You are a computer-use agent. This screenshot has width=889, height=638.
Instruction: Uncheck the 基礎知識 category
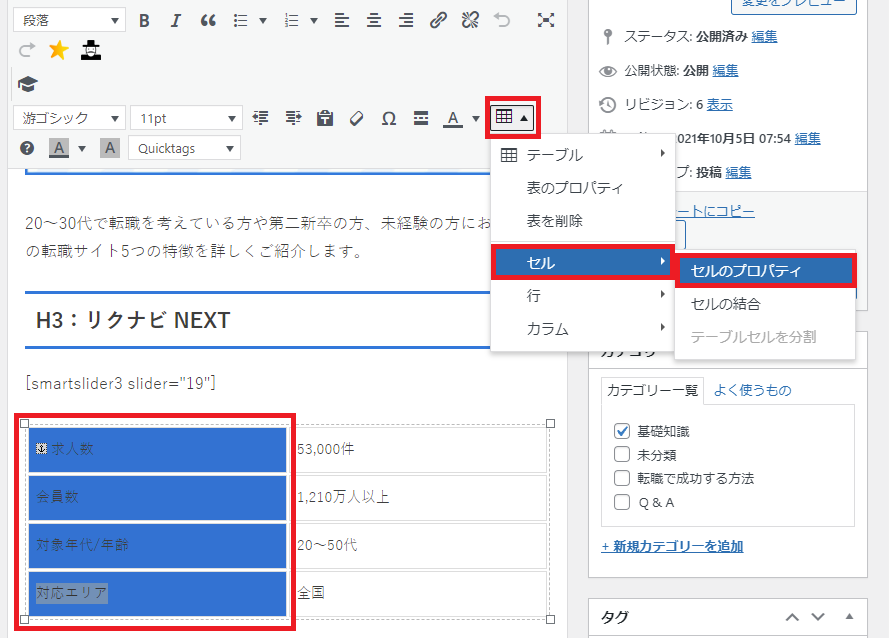click(622, 432)
